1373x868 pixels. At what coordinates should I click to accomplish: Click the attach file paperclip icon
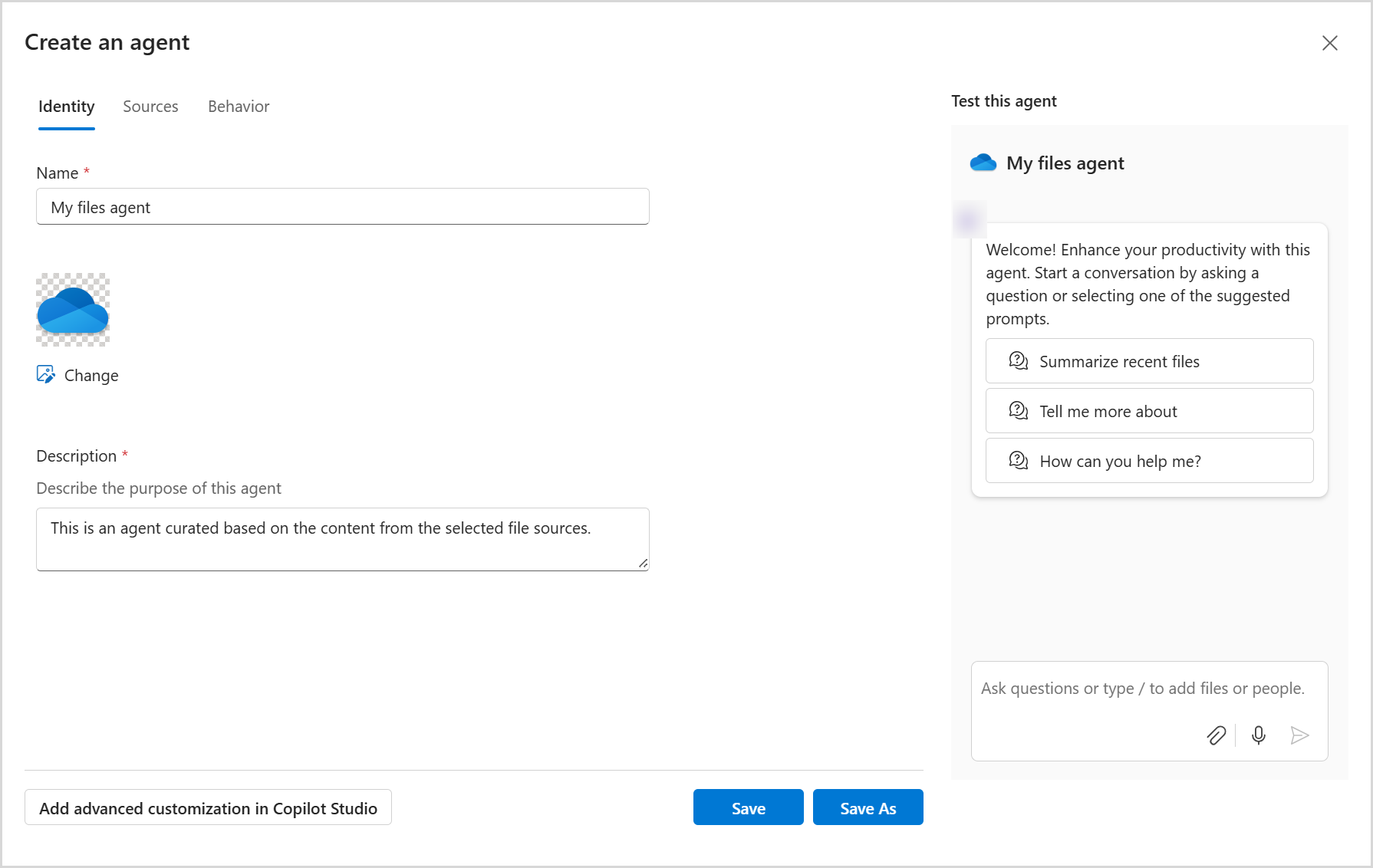coord(1217,735)
